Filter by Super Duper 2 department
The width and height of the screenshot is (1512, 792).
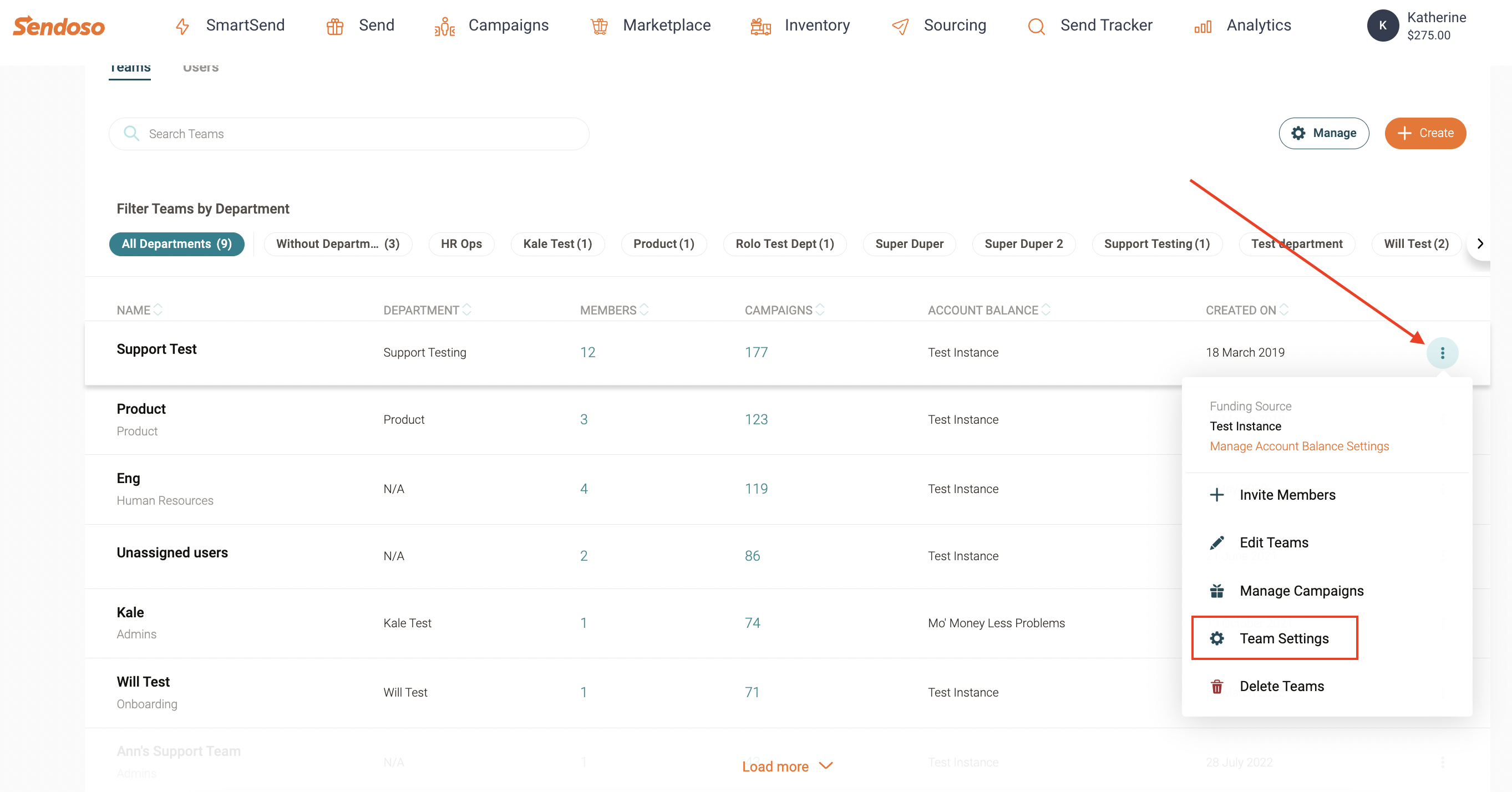pyautogui.click(x=1024, y=244)
